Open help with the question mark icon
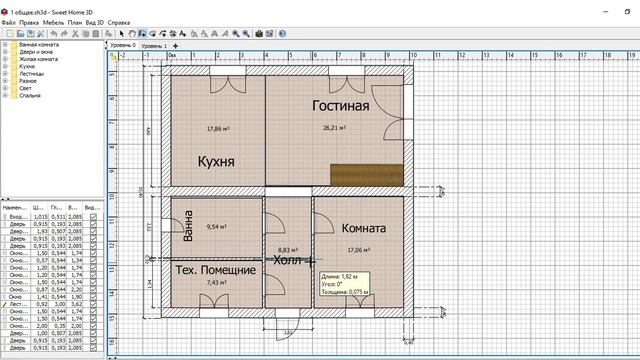 [282, 34]
